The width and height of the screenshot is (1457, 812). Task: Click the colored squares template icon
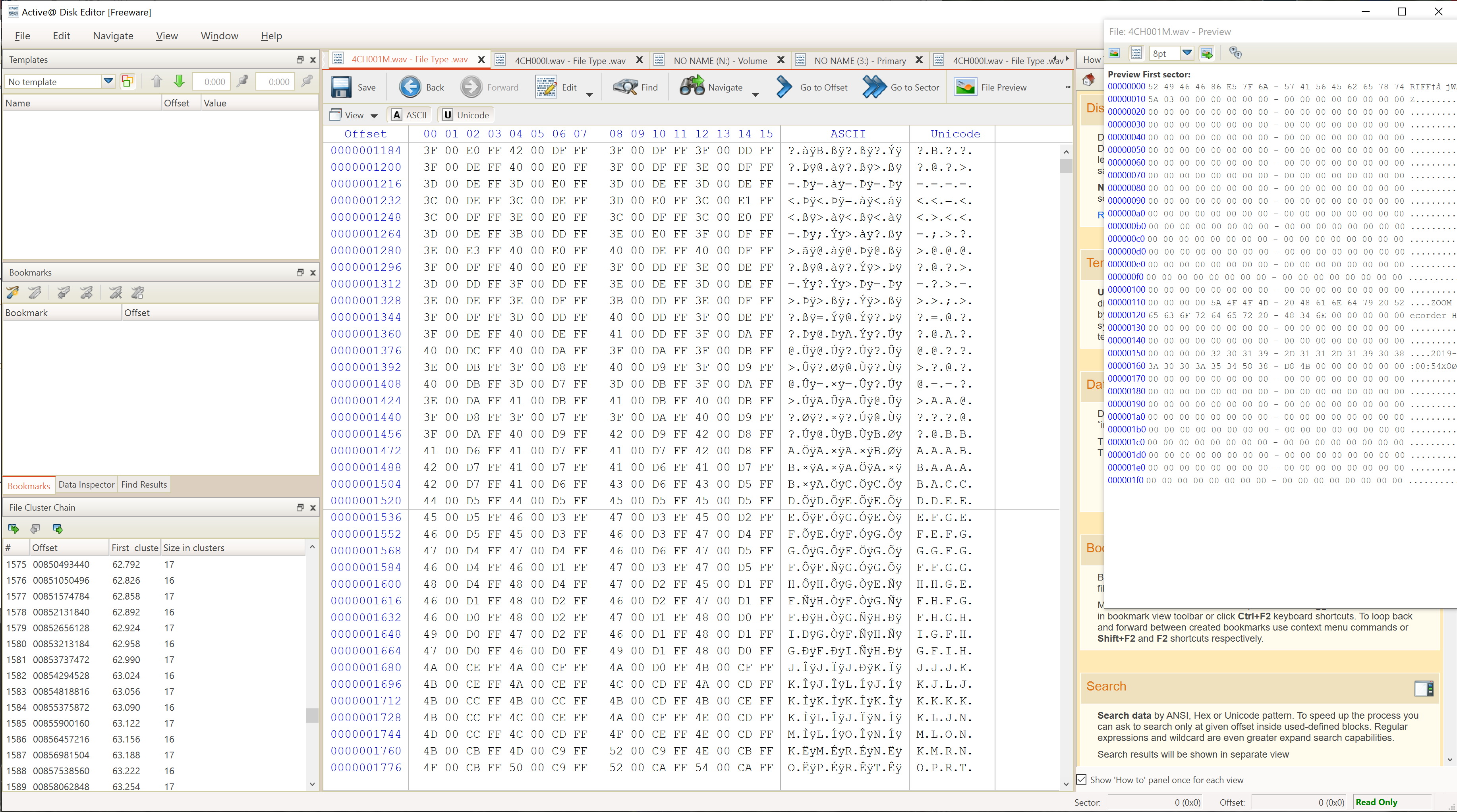coord(128,81)
